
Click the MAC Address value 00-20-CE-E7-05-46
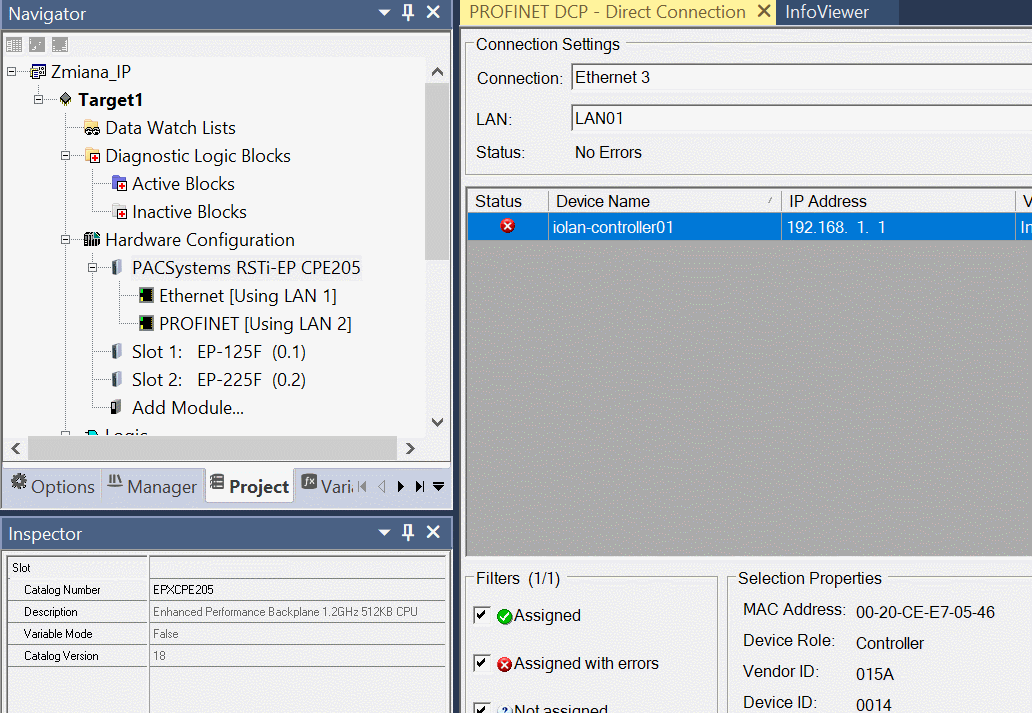pyautogui.click(x=925, y=612)
